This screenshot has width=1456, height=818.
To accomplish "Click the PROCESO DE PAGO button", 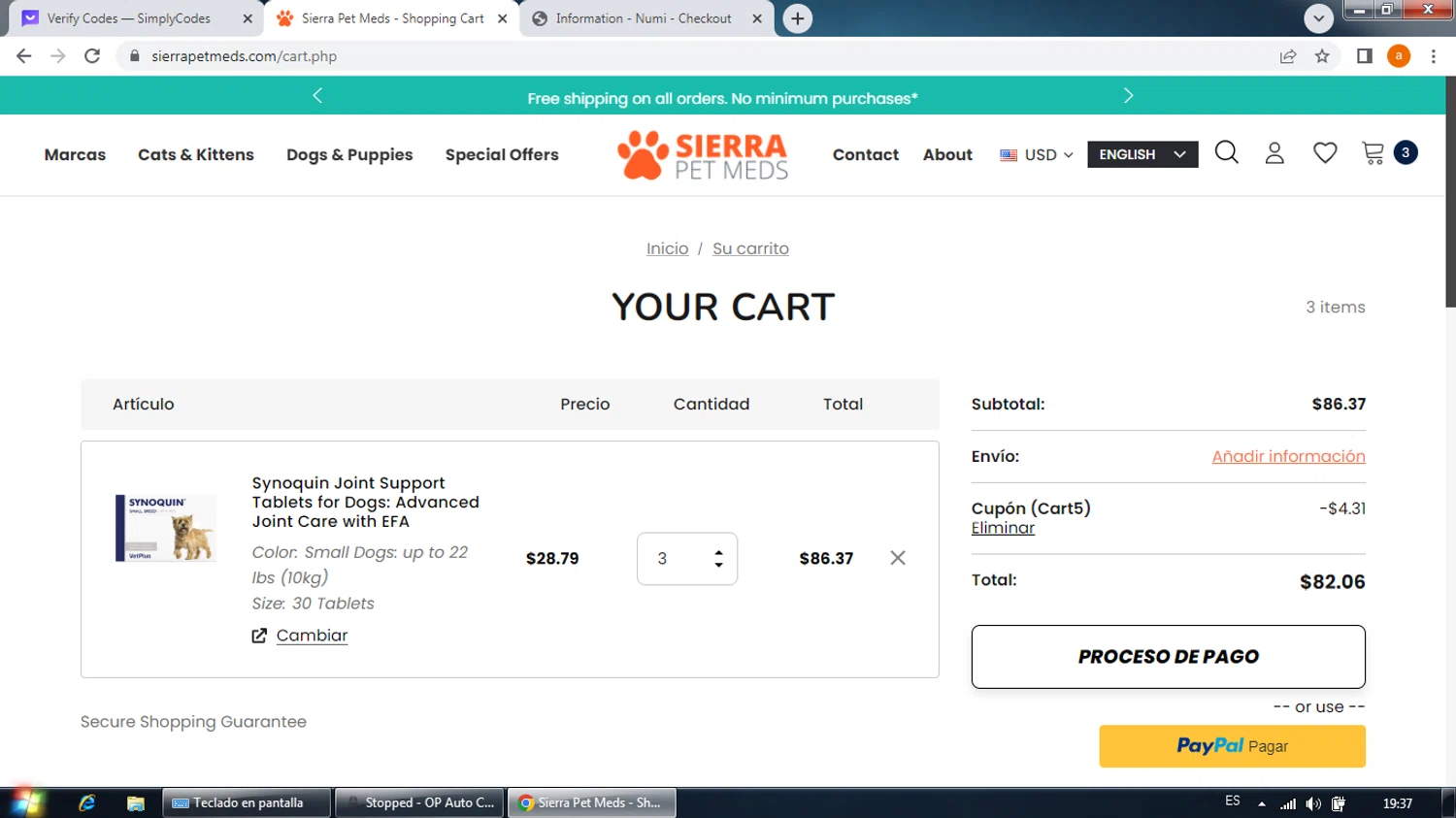I will [x=1168, y=657].
